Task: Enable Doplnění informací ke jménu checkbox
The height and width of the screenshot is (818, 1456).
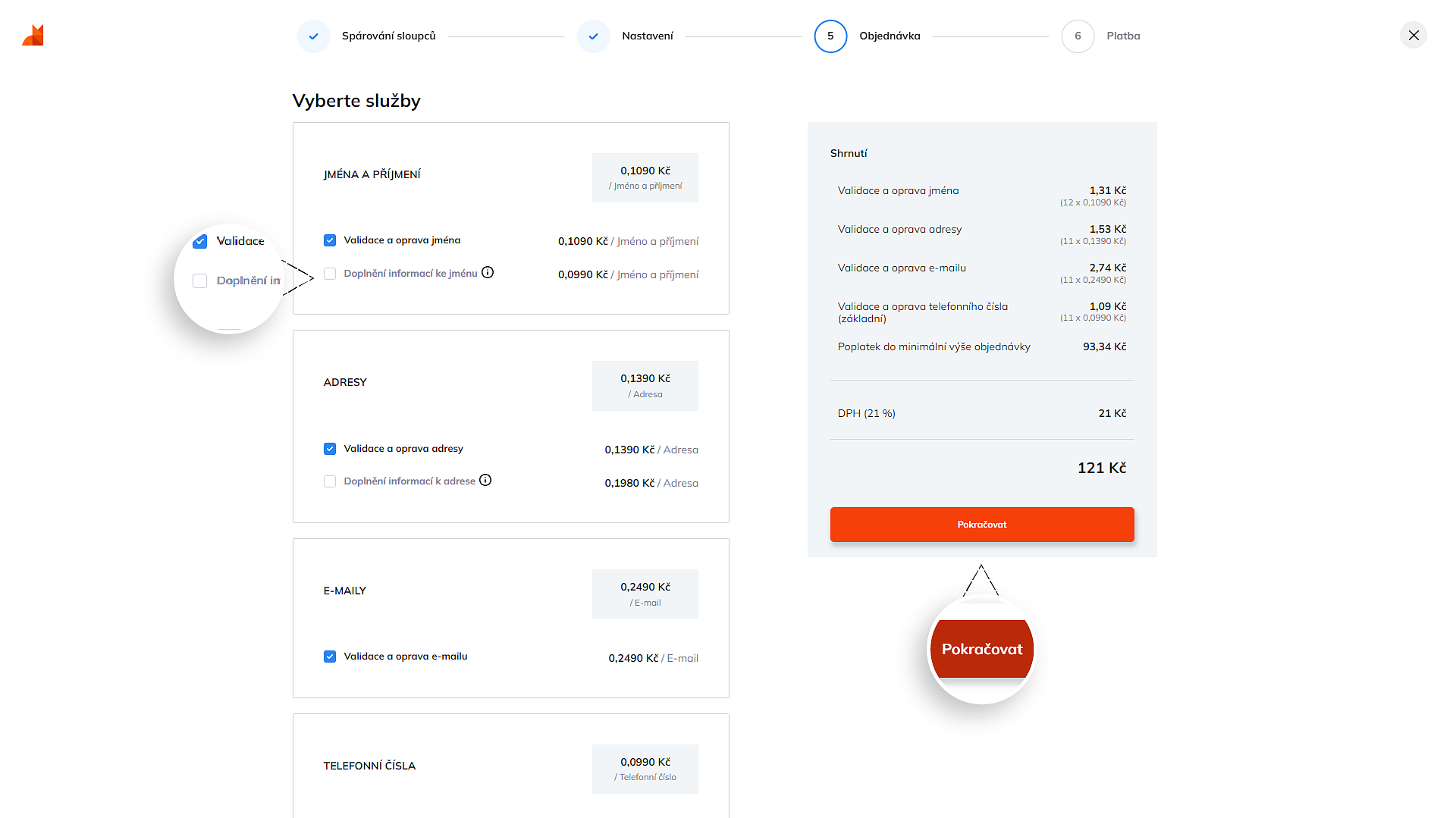Action: tap(330, 274)
